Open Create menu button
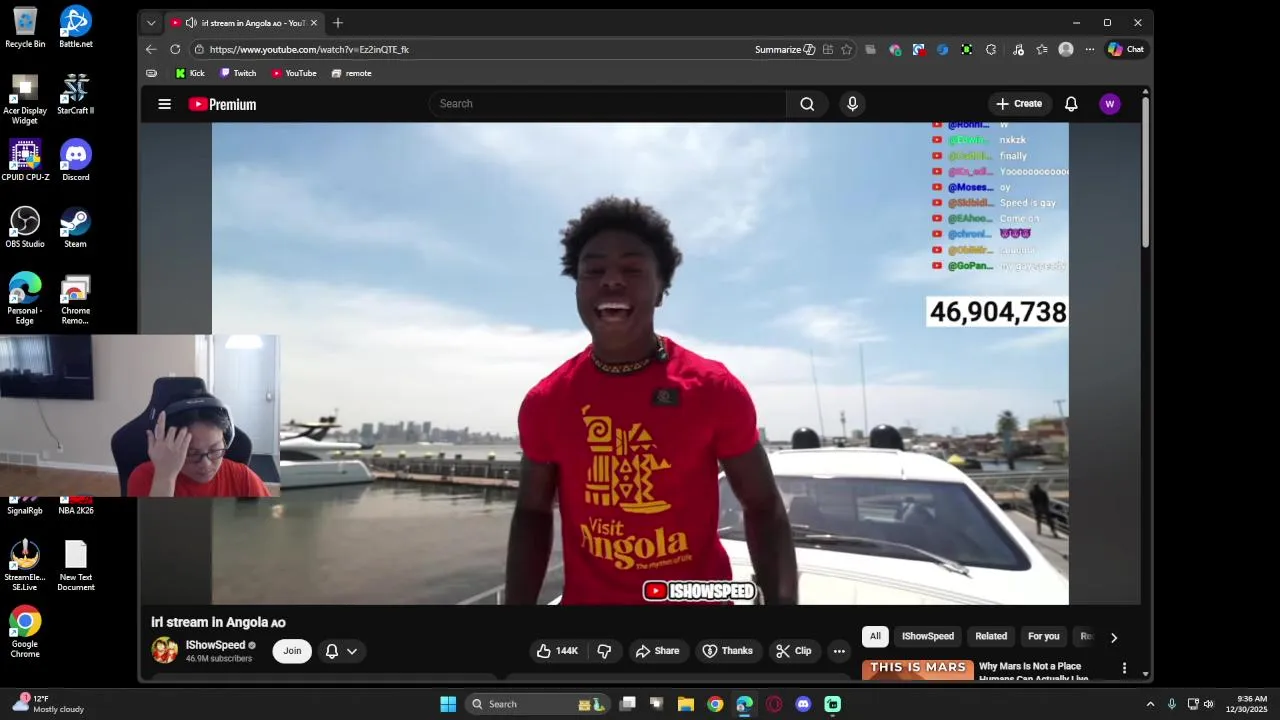The height and width of the screenshot is (720, 1280). 1019,104
